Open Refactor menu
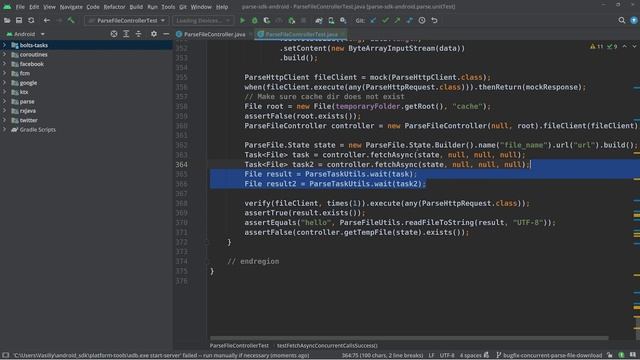640x360 pixels. pos(114,7)
